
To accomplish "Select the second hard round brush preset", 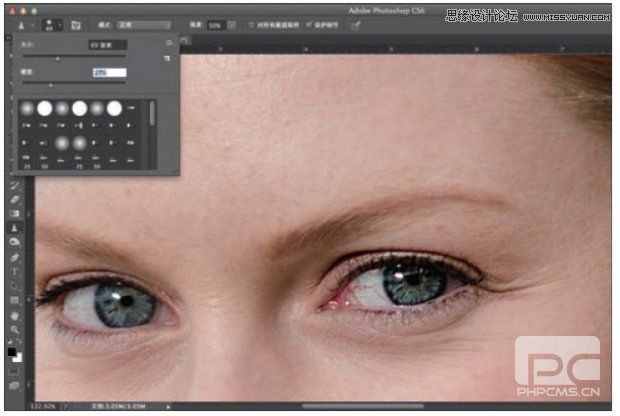I will coord(79,108).
